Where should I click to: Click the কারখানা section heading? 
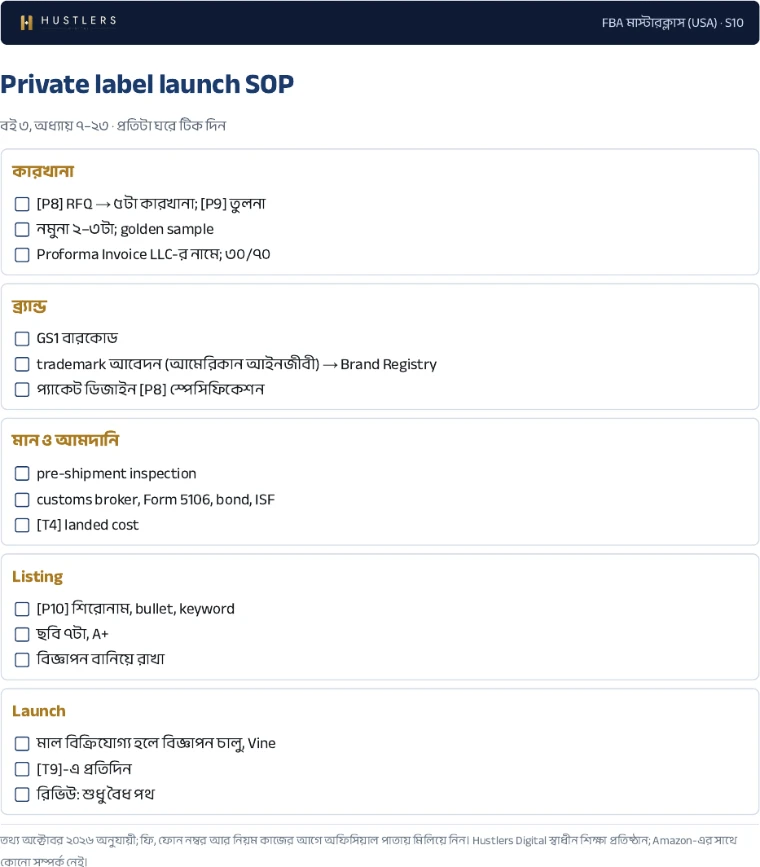click(x=43, y=171)
